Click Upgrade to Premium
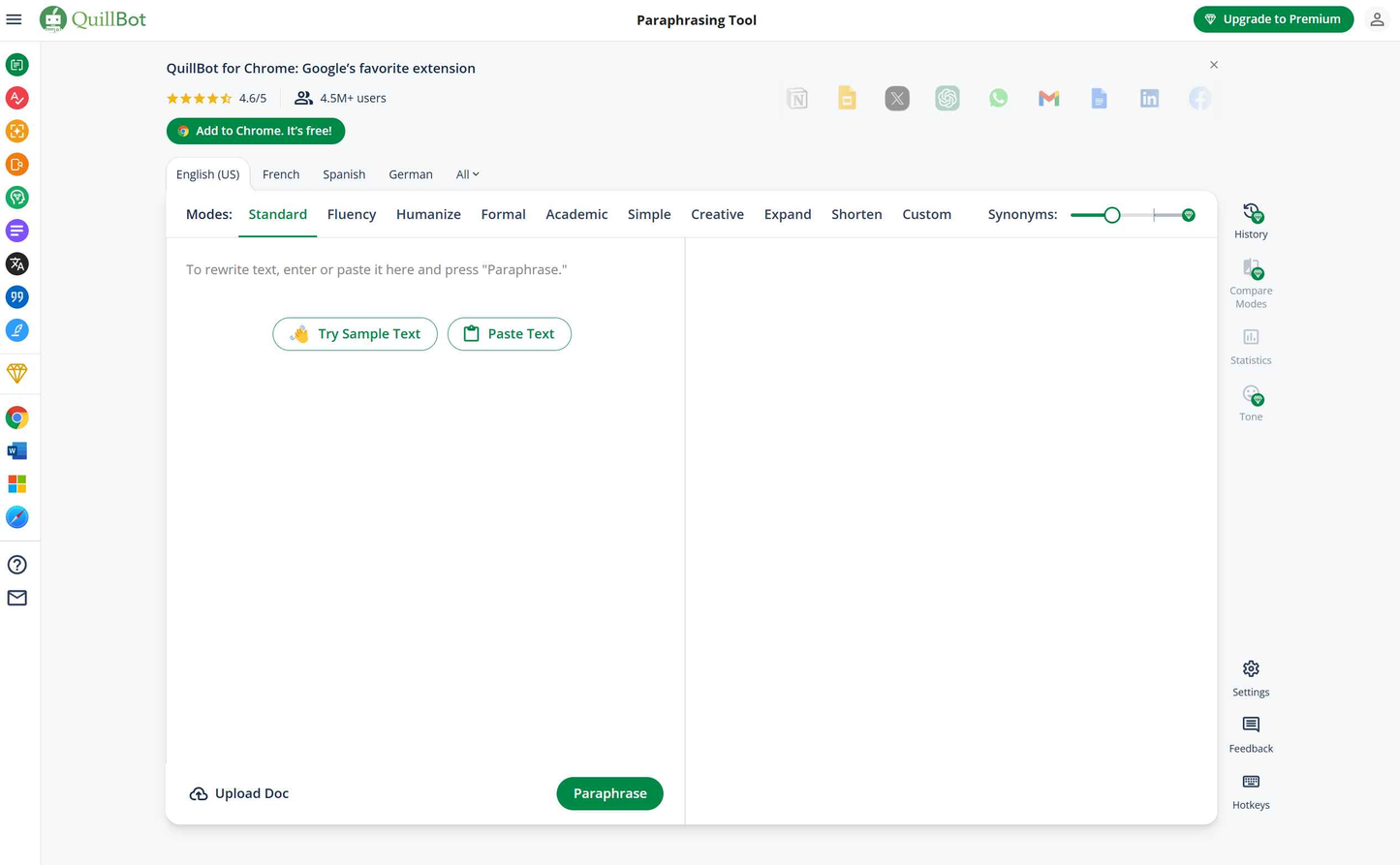This screenshot has height=865, width=1400. click(x=1273, y=19)
